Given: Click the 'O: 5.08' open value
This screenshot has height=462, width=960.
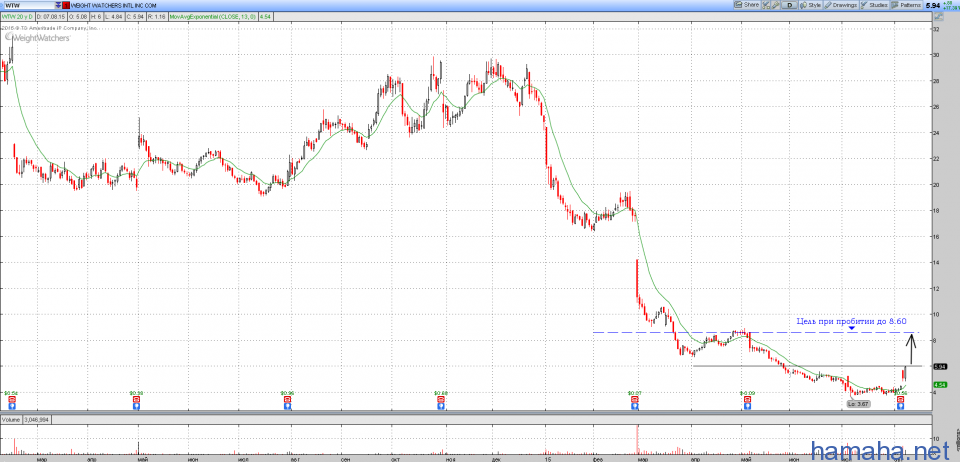Looking at the screenshot, I should [78, 15].
